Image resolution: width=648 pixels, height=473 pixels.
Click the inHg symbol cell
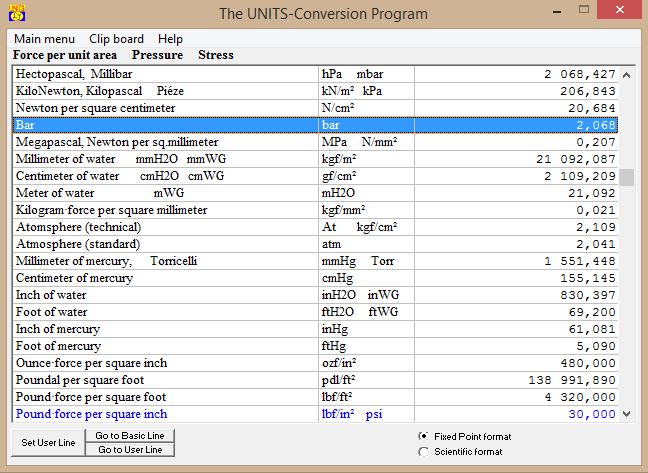[x=367, y=329]
